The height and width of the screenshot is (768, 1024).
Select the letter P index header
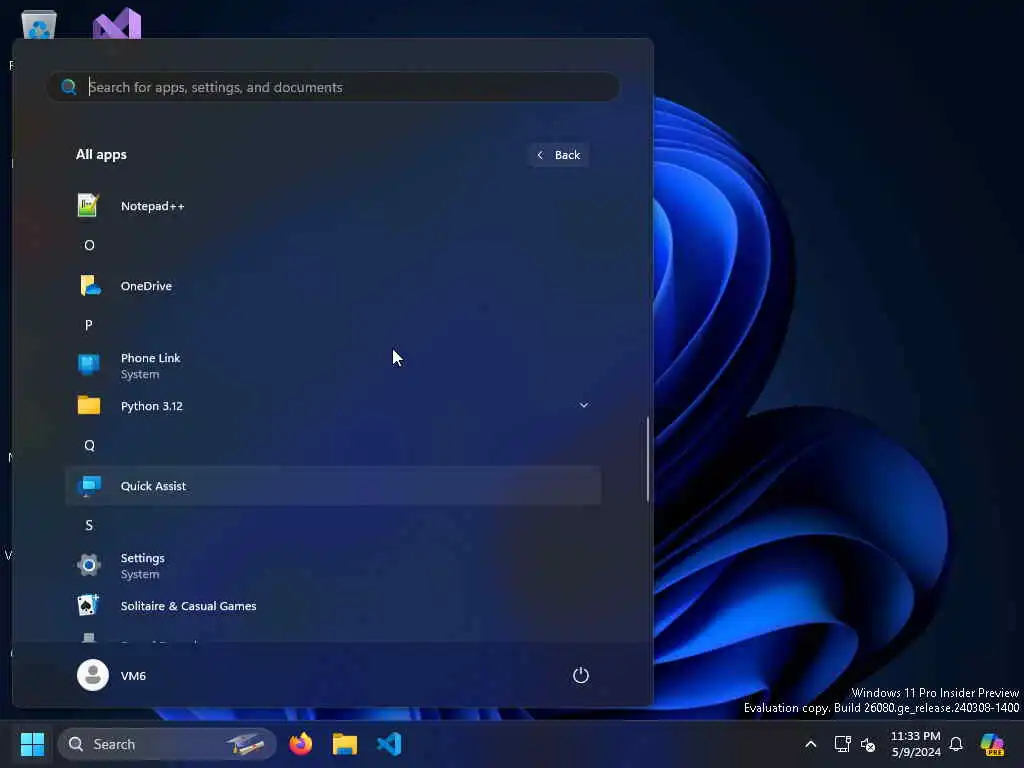pos(89,325)
